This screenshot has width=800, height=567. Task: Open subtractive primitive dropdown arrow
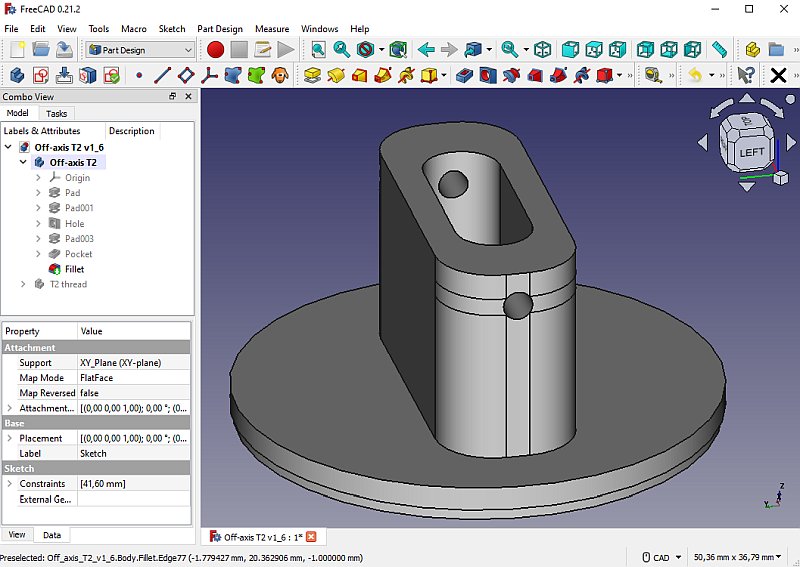(619, 76)
